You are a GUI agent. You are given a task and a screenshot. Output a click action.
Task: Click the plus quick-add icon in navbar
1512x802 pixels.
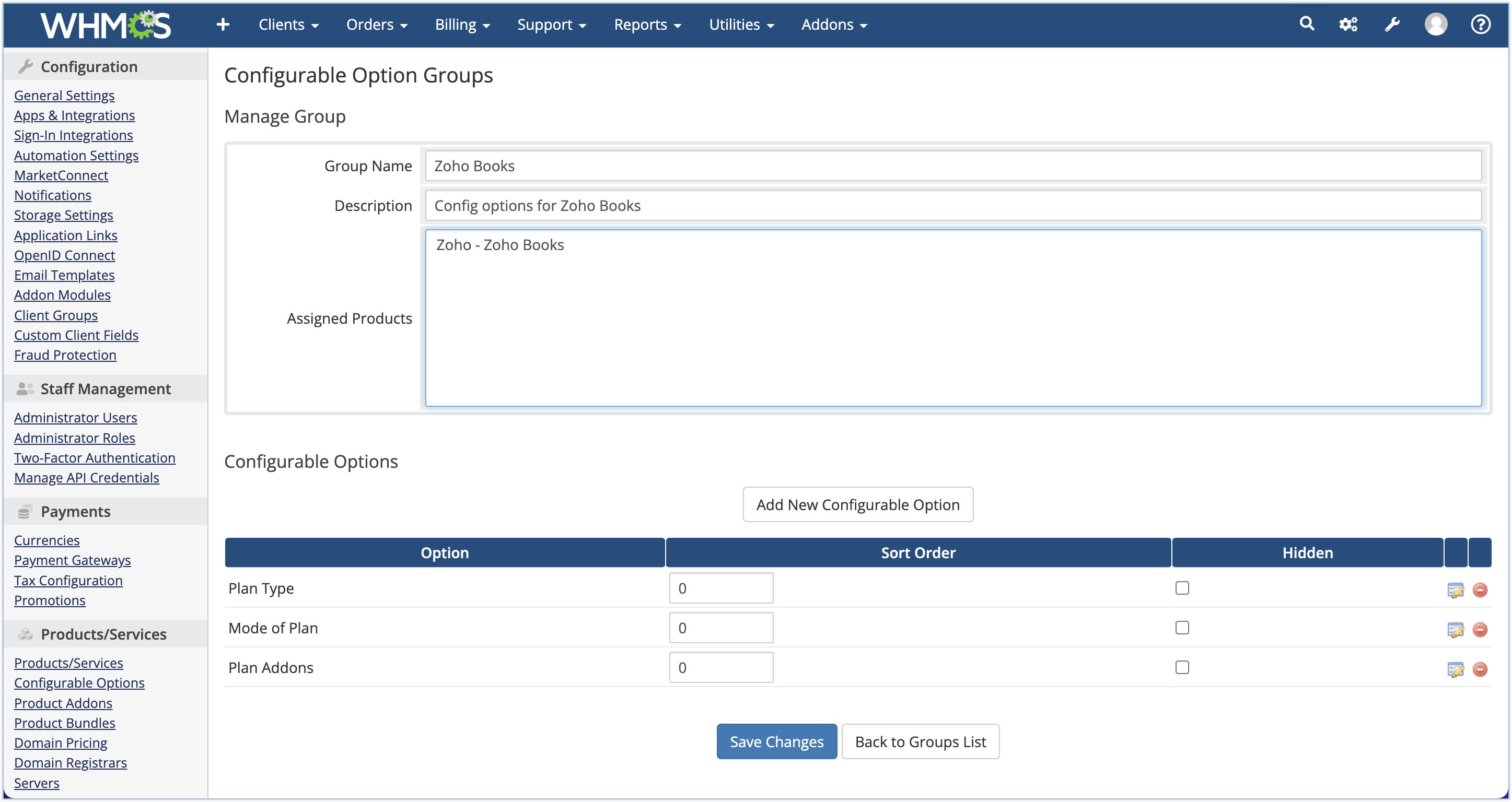click(x=223, y=24)
